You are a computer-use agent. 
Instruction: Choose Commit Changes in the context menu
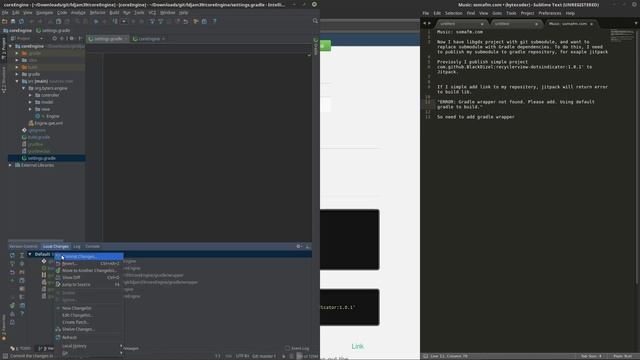[89, 257]
